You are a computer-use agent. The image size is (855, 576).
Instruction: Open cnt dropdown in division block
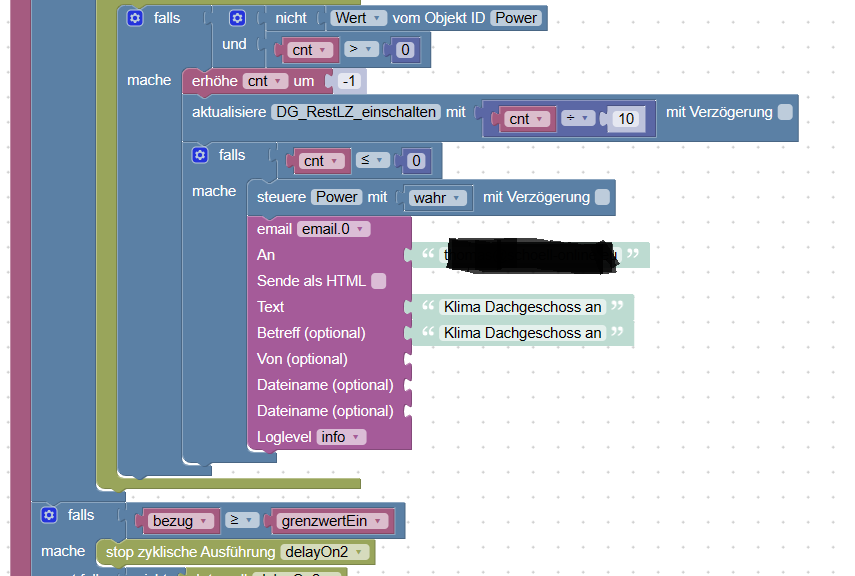(526, 119)
